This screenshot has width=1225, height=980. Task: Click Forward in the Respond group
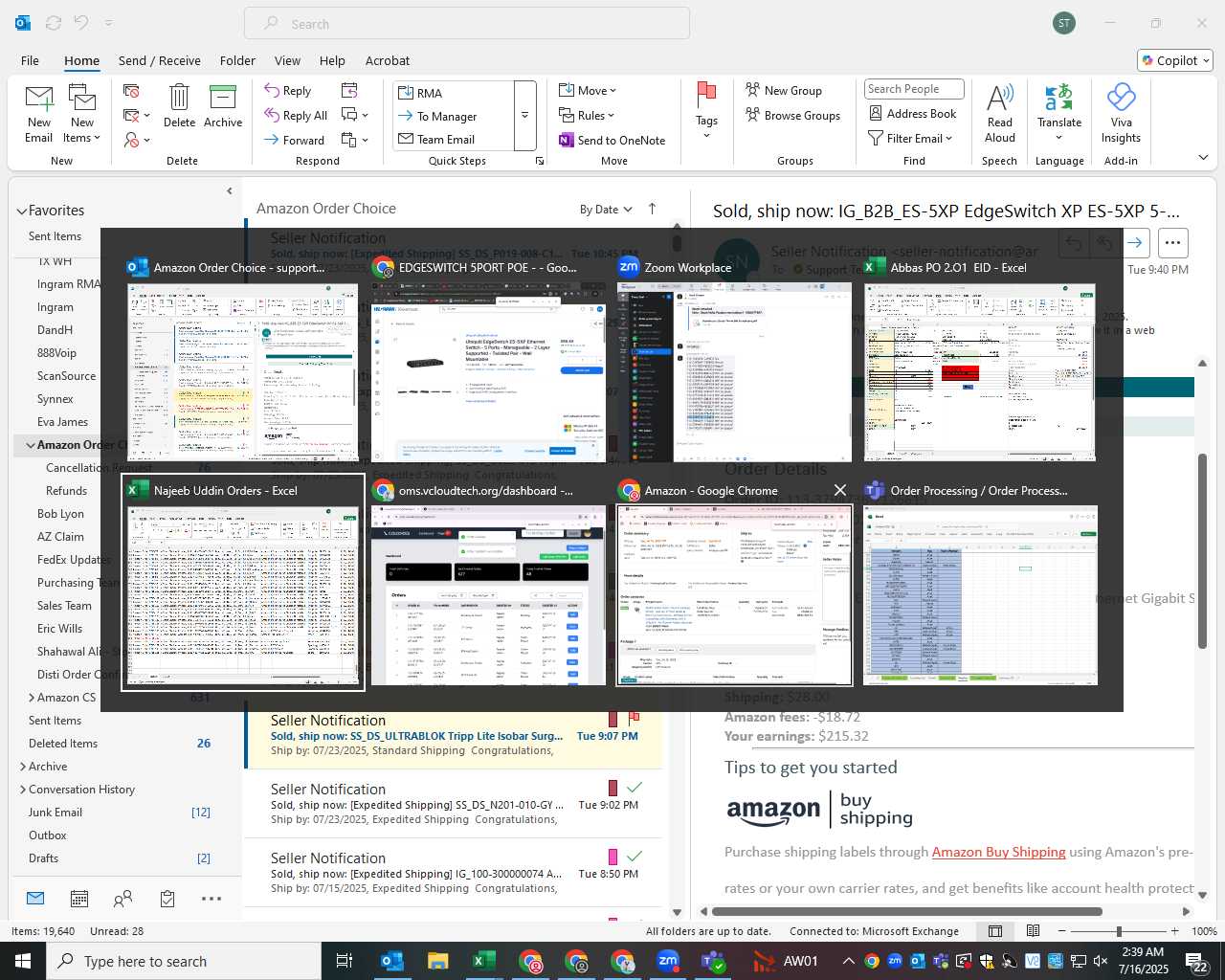295,140
